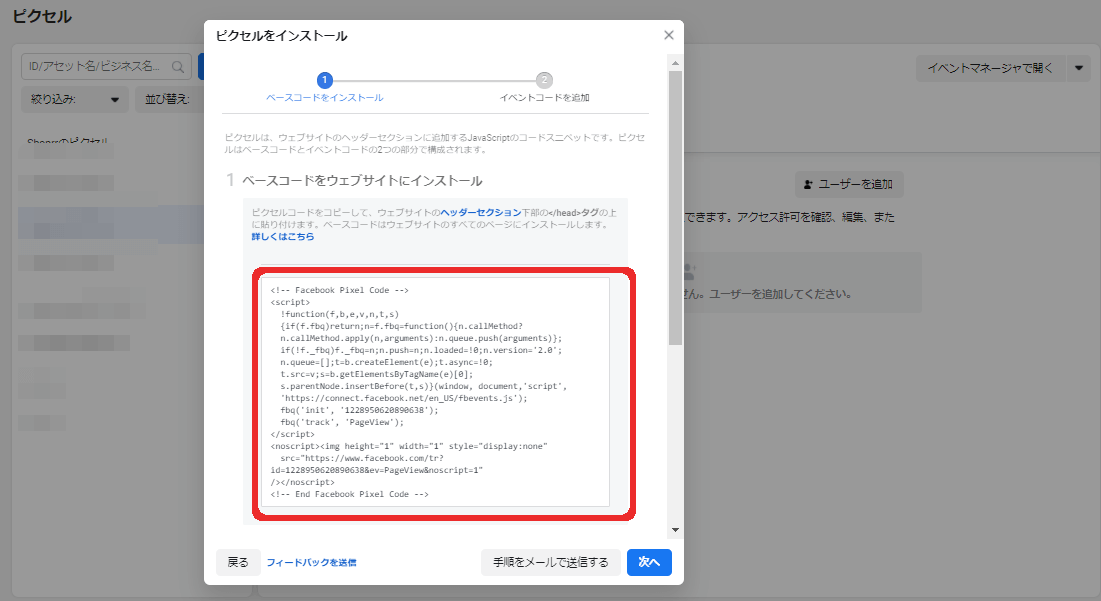Click イベントマネージャで開く button
The height and width of the screenshot is (601, 1101).
click(x=990, y=68)
